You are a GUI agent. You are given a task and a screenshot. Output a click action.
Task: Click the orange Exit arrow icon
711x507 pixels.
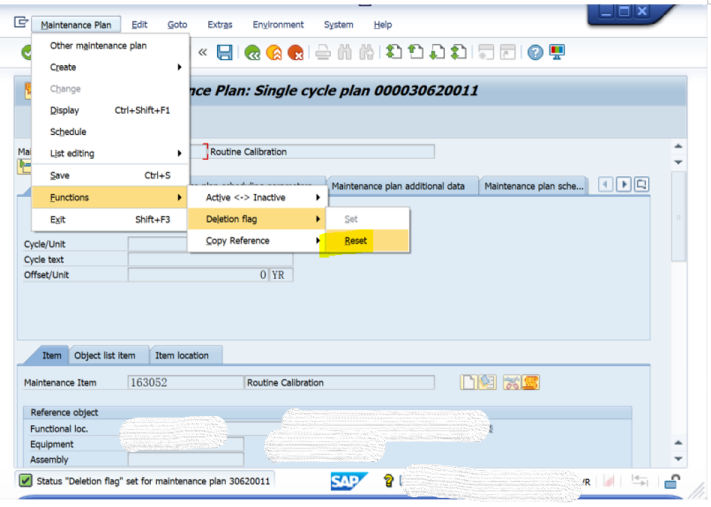click(274, 53)
